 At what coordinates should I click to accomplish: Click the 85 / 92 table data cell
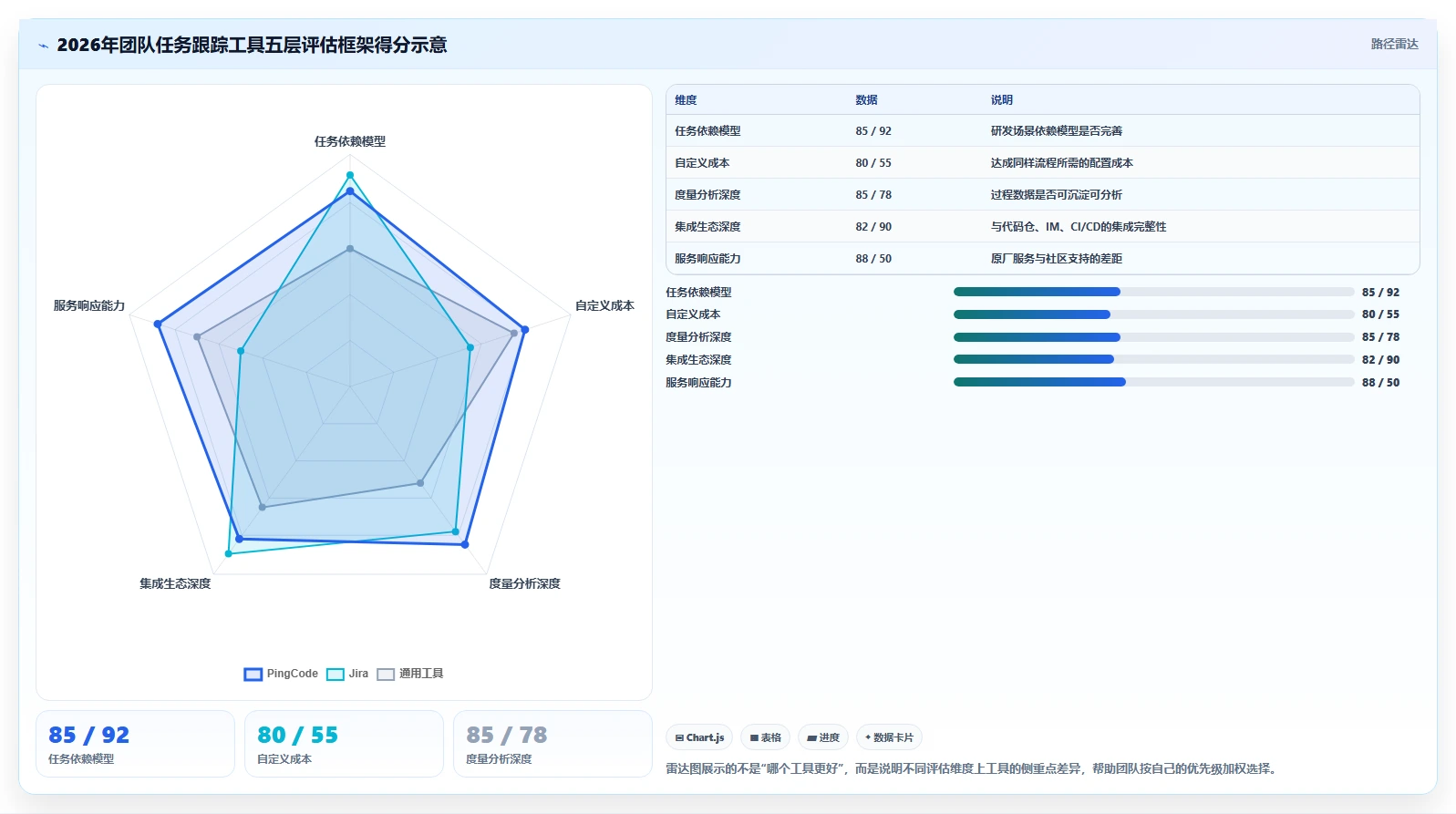coord(873,131)
